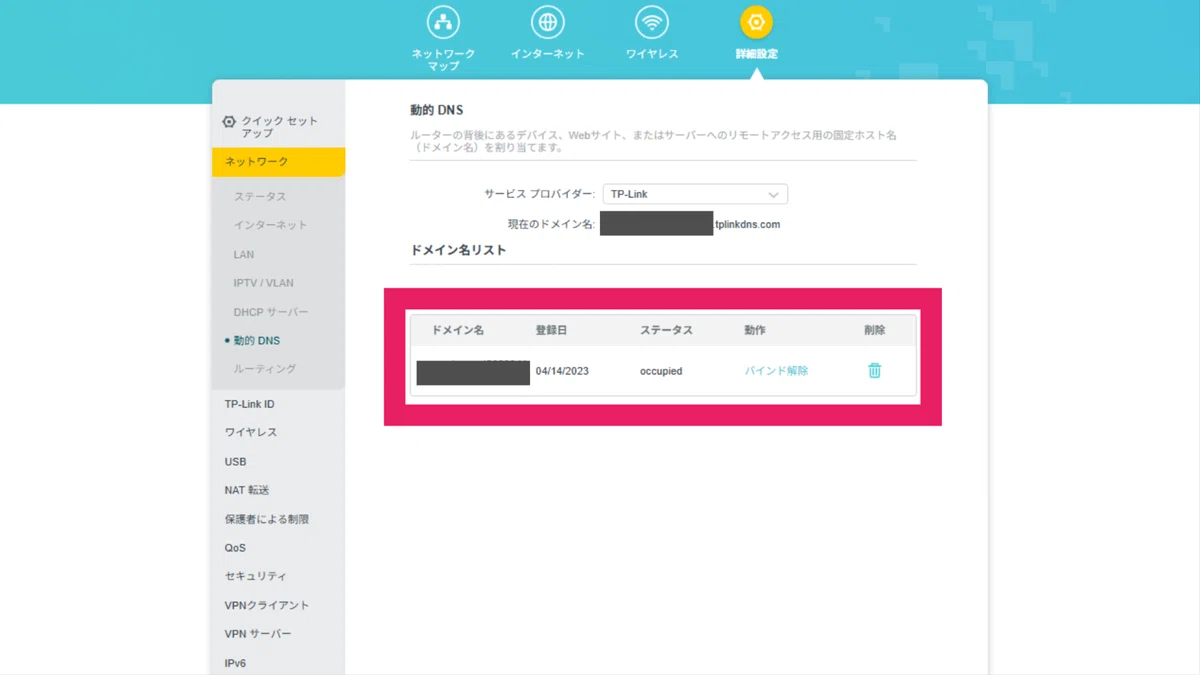Open IPv6 section in the sidebar
The width and height of the screenshot is (1200, 675).
235,664
